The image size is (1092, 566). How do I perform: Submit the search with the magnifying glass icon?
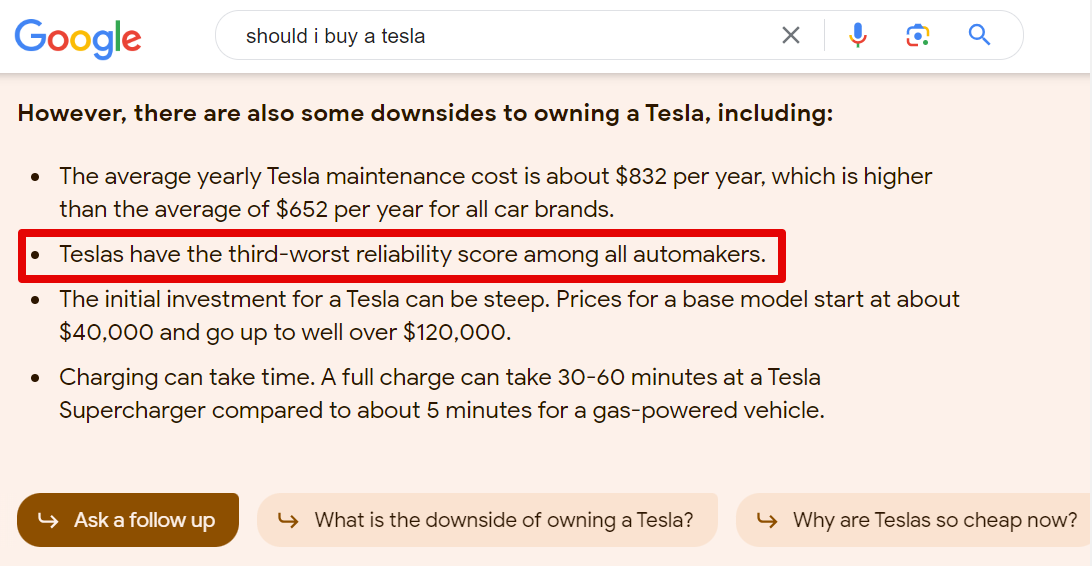tap(979, 35)
